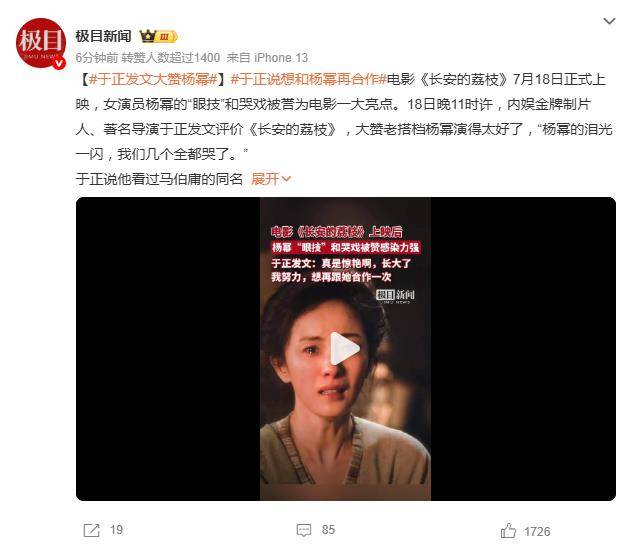Screen dimensions: 634x547
Task: Open hashtag #于正说想和杨幂再合作#
Action: tap(309, 79)
